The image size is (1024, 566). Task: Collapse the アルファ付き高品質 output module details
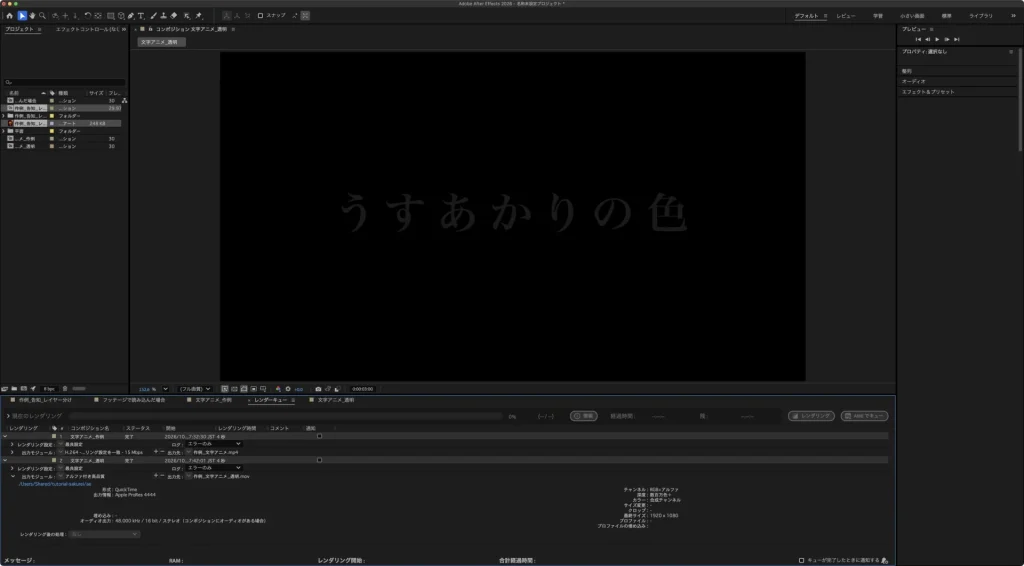click(12, 477)
